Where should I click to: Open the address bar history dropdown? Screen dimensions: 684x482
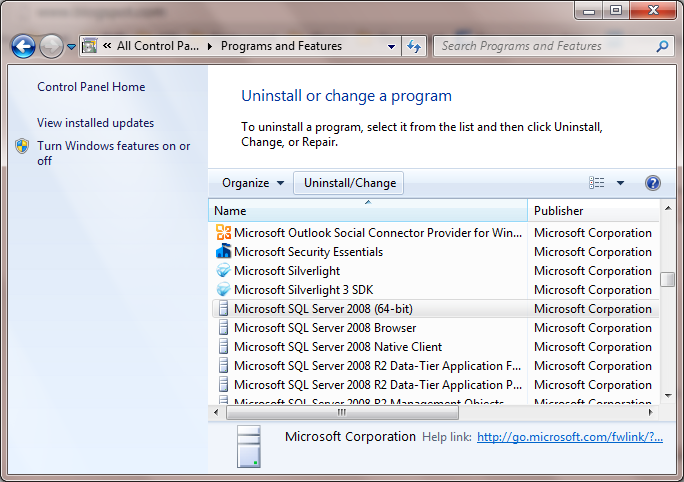click(391, 46)
